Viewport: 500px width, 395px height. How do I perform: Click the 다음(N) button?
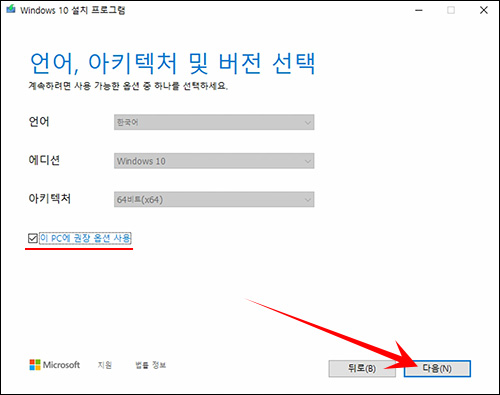437,369
